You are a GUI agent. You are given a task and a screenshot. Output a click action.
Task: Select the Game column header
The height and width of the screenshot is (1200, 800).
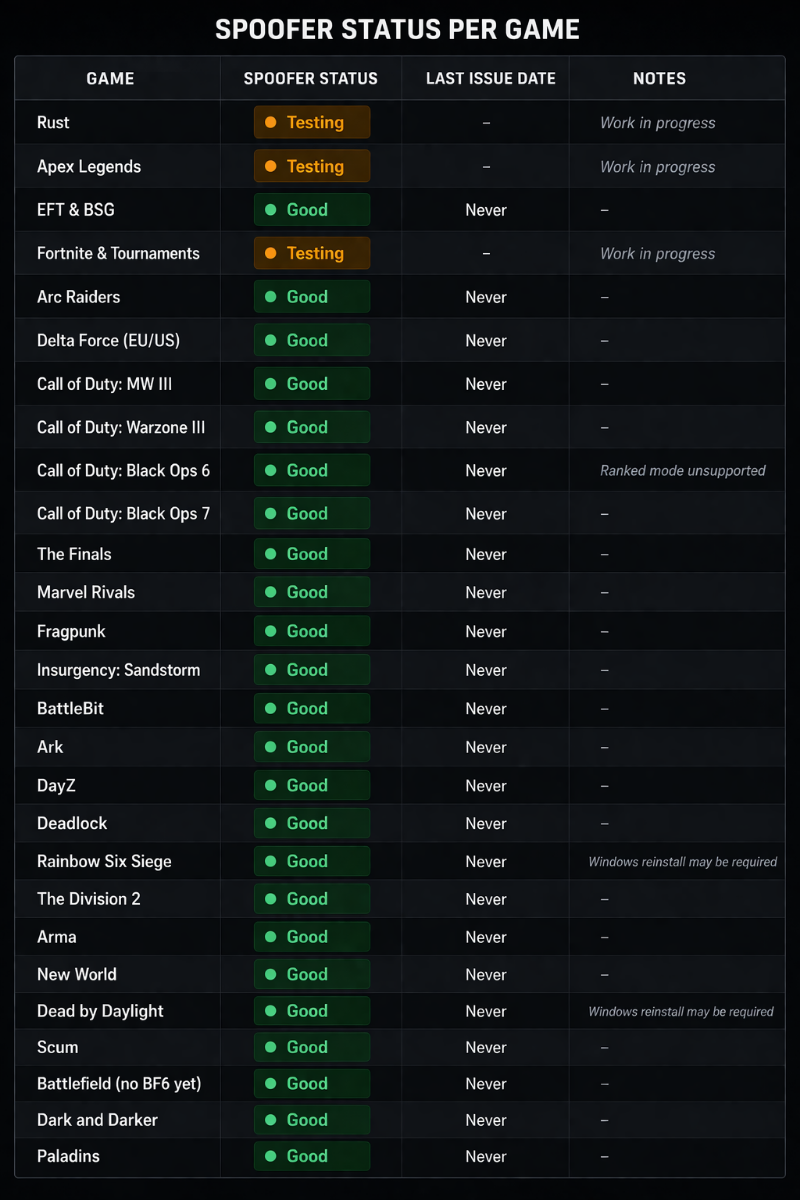(x=110, y=79)
